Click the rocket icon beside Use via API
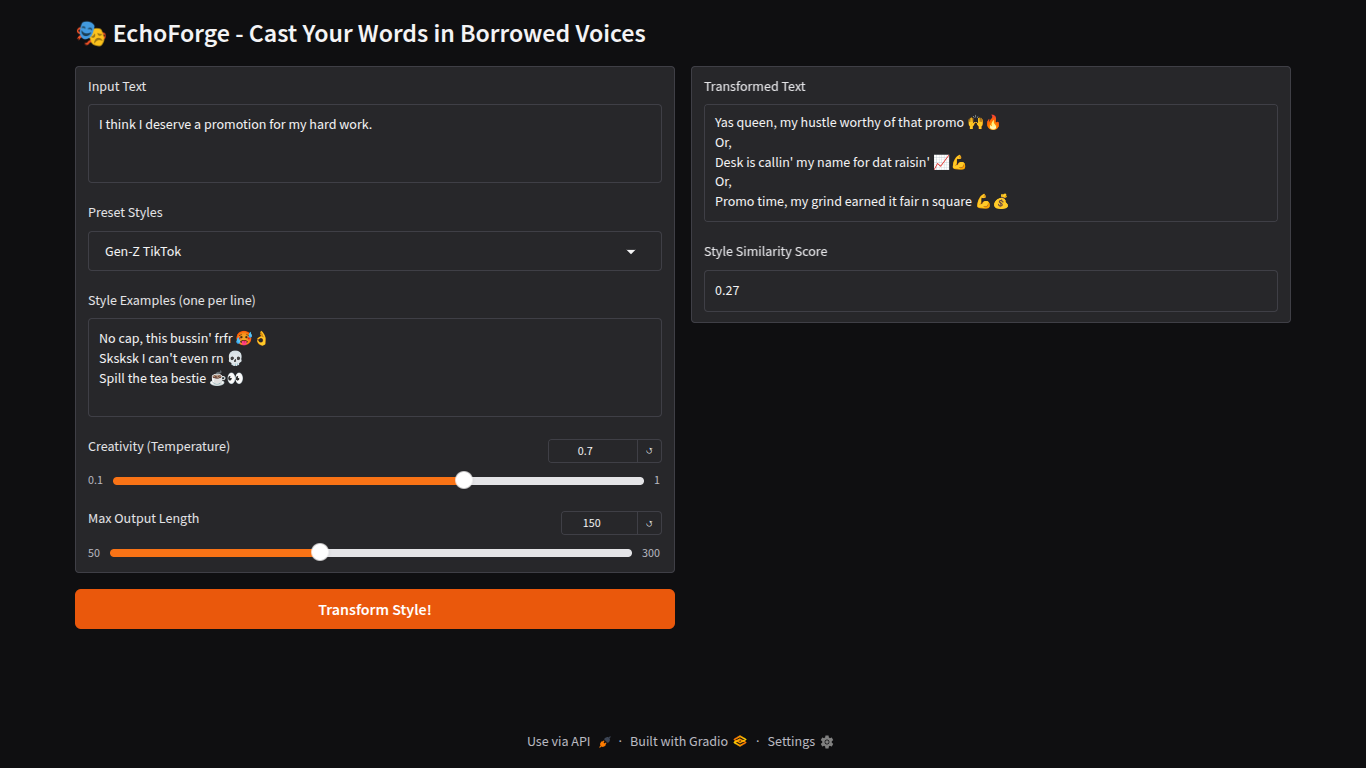The image size is (1366, 768). tap(604, 742)
